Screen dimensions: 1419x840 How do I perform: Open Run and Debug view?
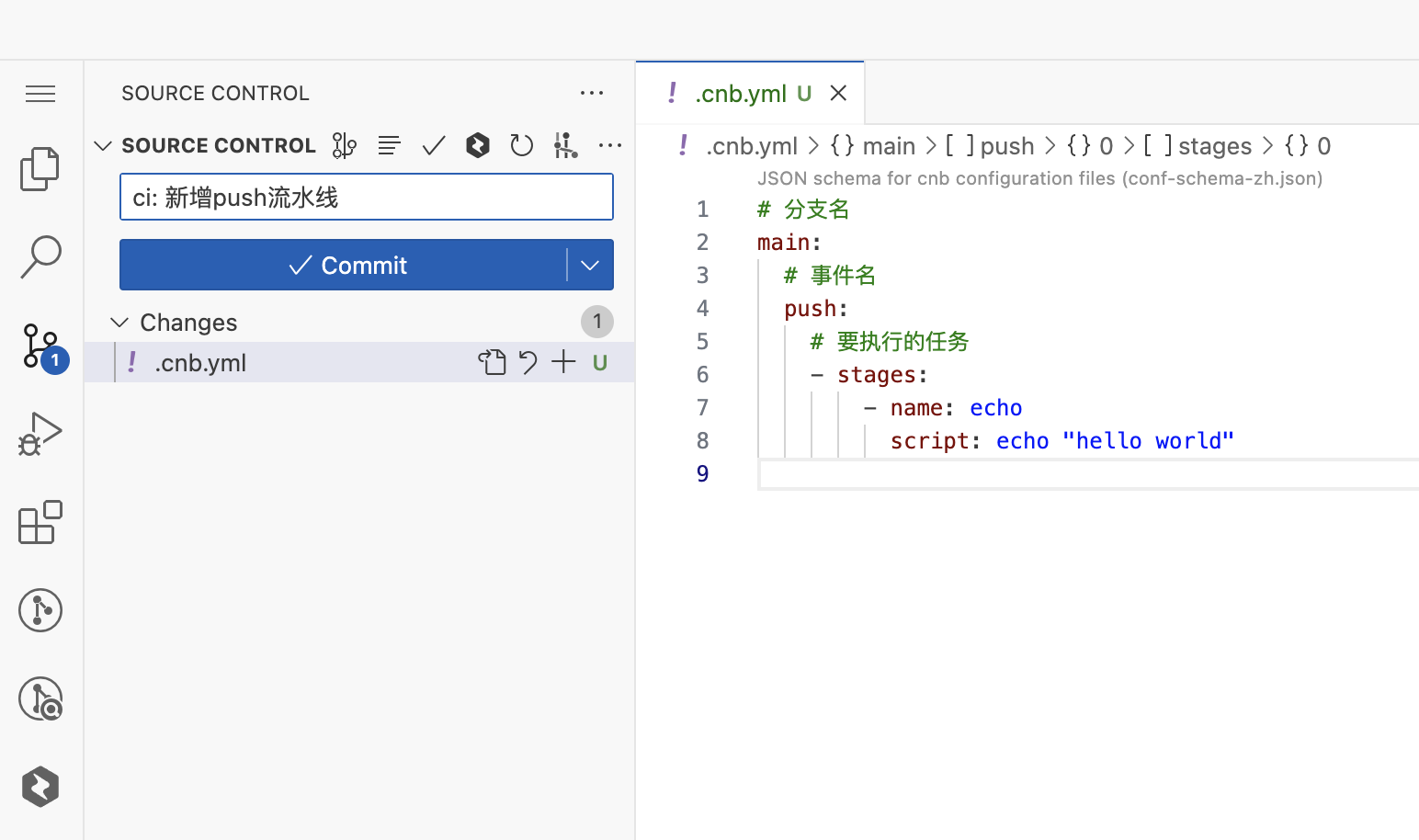[x=40, y=434]
